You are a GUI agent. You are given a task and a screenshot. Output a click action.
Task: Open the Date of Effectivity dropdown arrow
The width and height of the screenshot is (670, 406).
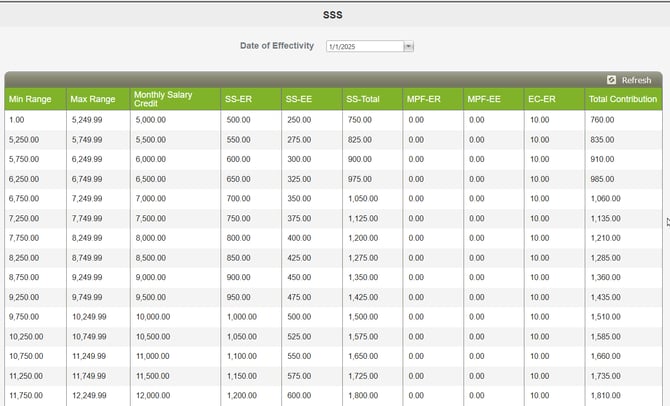pos(408,46)
